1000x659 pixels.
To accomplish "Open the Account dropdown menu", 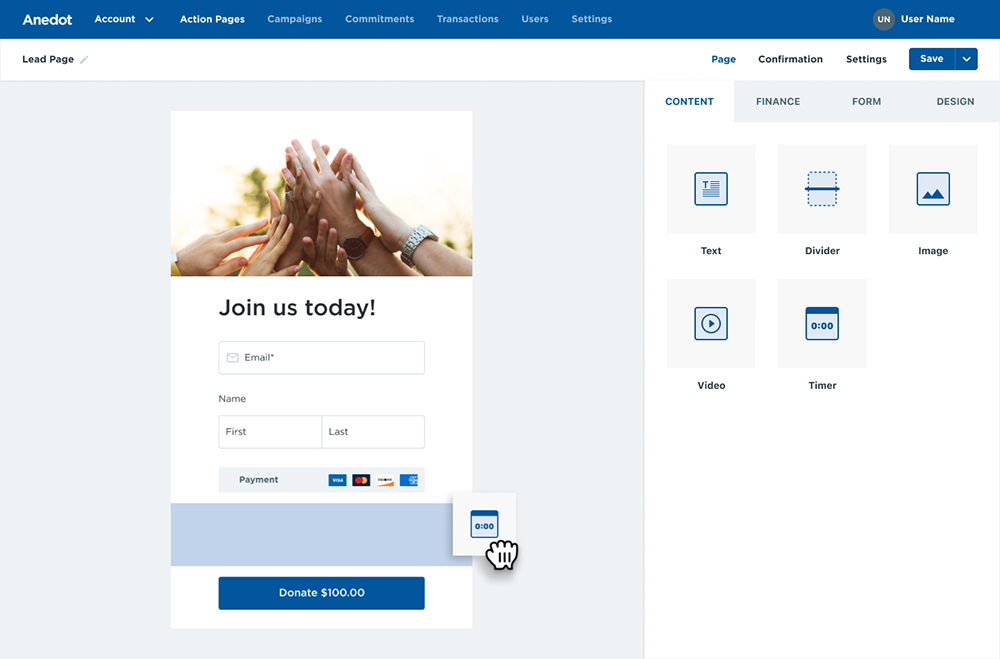I will pos(124,19).
